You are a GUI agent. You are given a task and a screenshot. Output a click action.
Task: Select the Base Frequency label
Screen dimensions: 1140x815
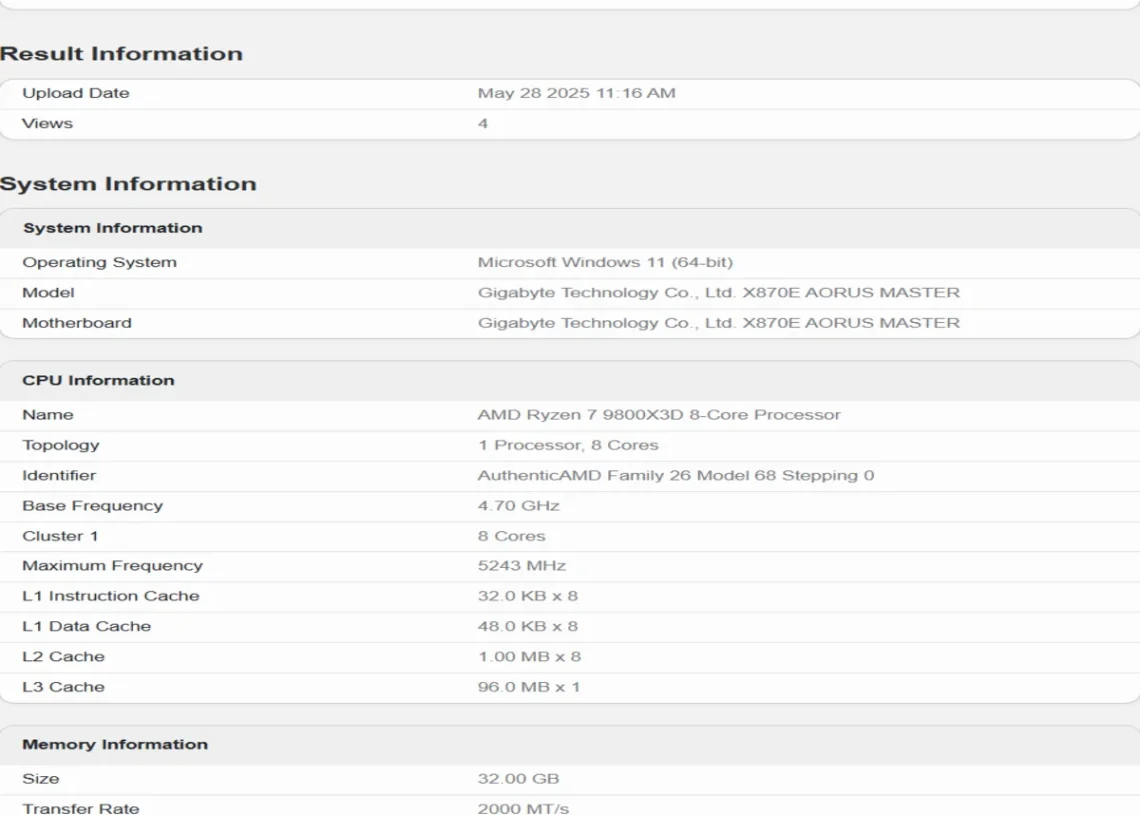(92, 506)
